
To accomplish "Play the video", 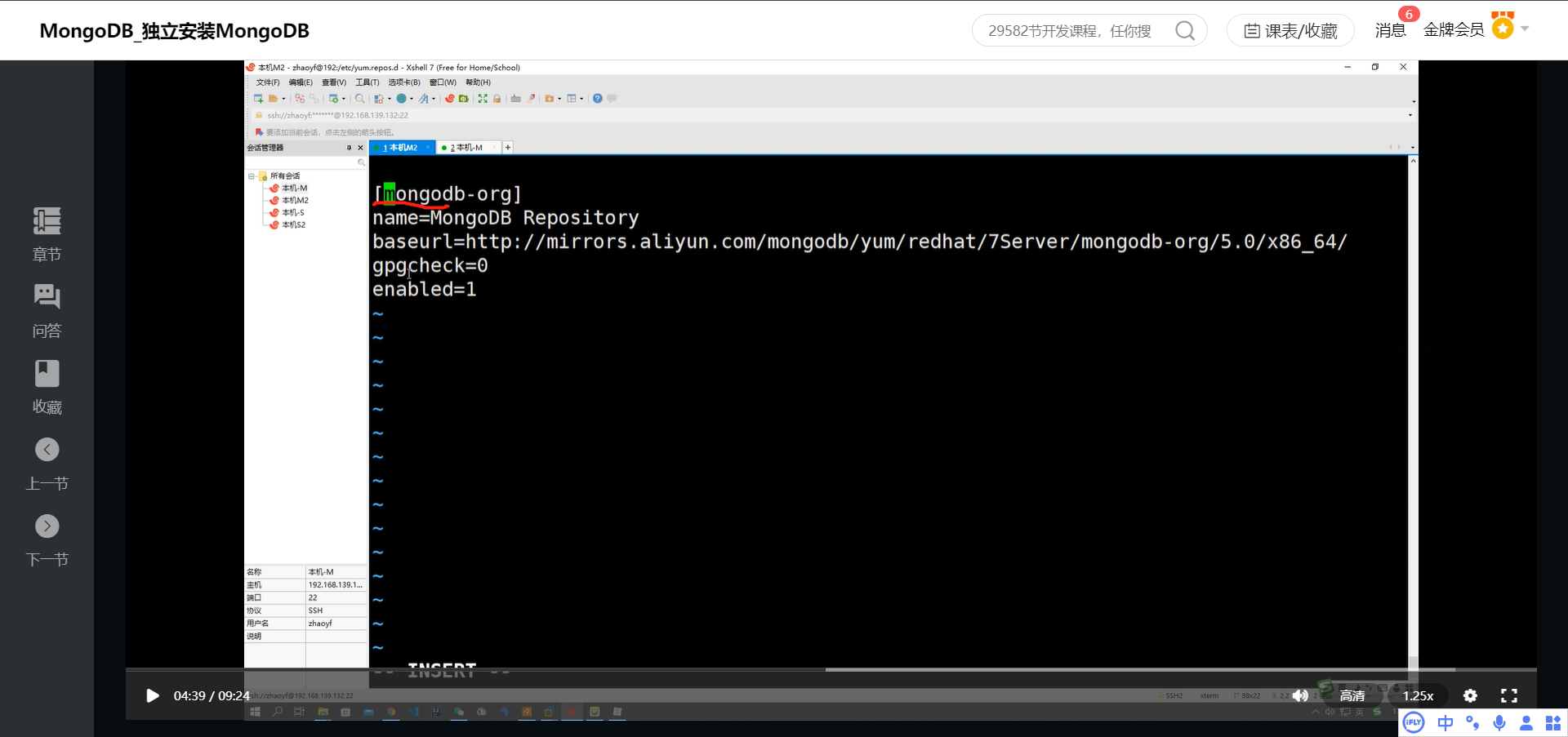I will click(152, 695).
